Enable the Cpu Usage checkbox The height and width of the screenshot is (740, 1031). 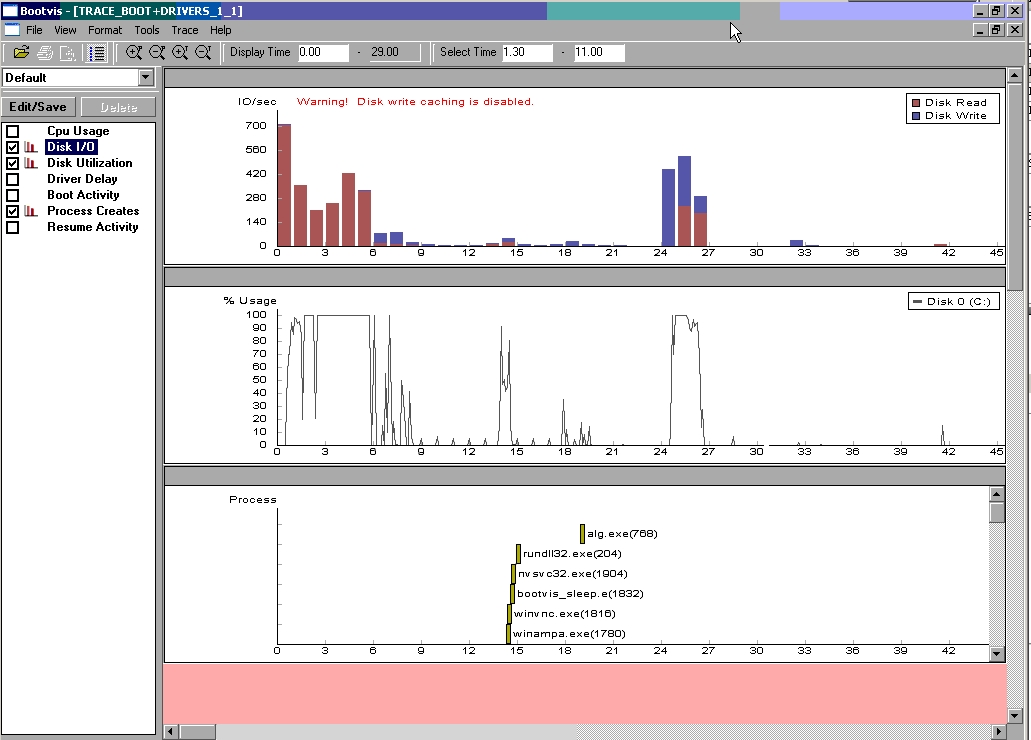[x=13, y=131]
